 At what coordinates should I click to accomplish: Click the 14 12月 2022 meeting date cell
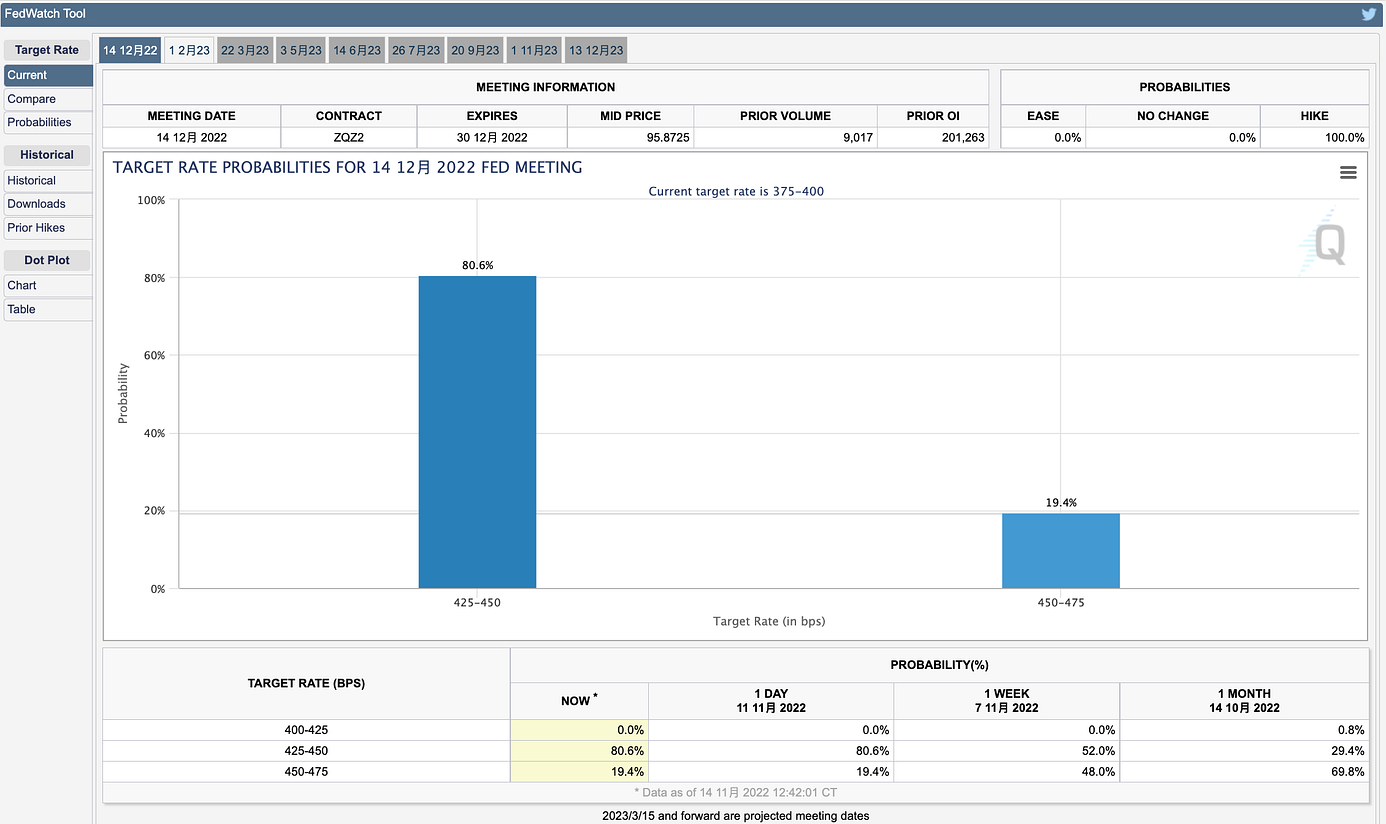point(192,137)
